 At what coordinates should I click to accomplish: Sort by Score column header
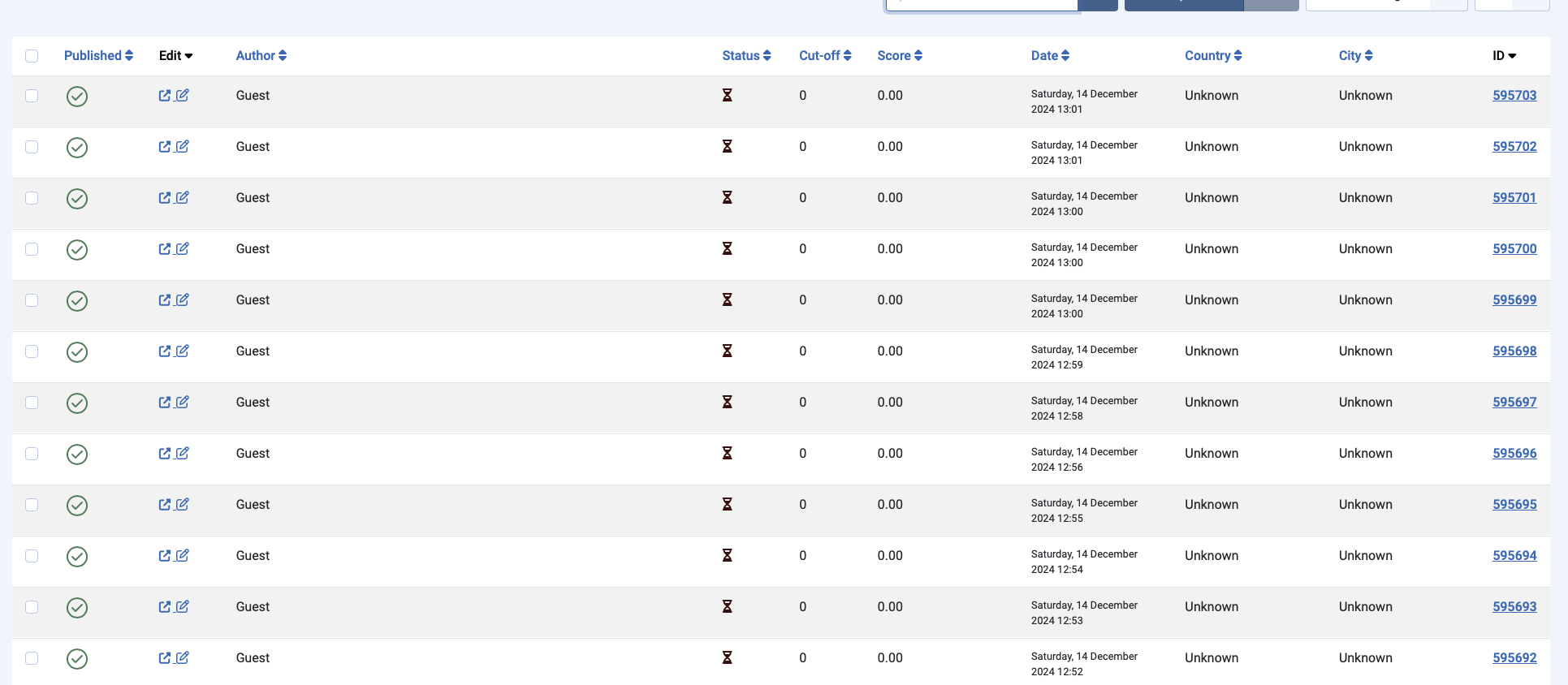point(899,56)
